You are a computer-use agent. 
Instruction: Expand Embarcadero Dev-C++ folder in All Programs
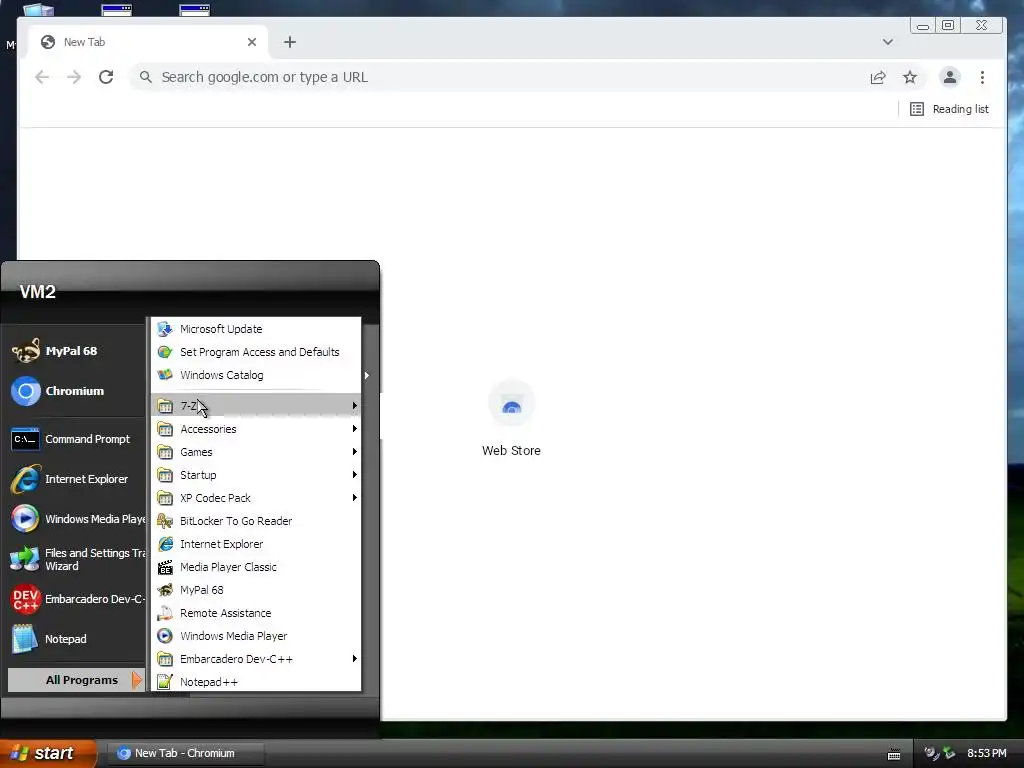click(x=256, y=659)
